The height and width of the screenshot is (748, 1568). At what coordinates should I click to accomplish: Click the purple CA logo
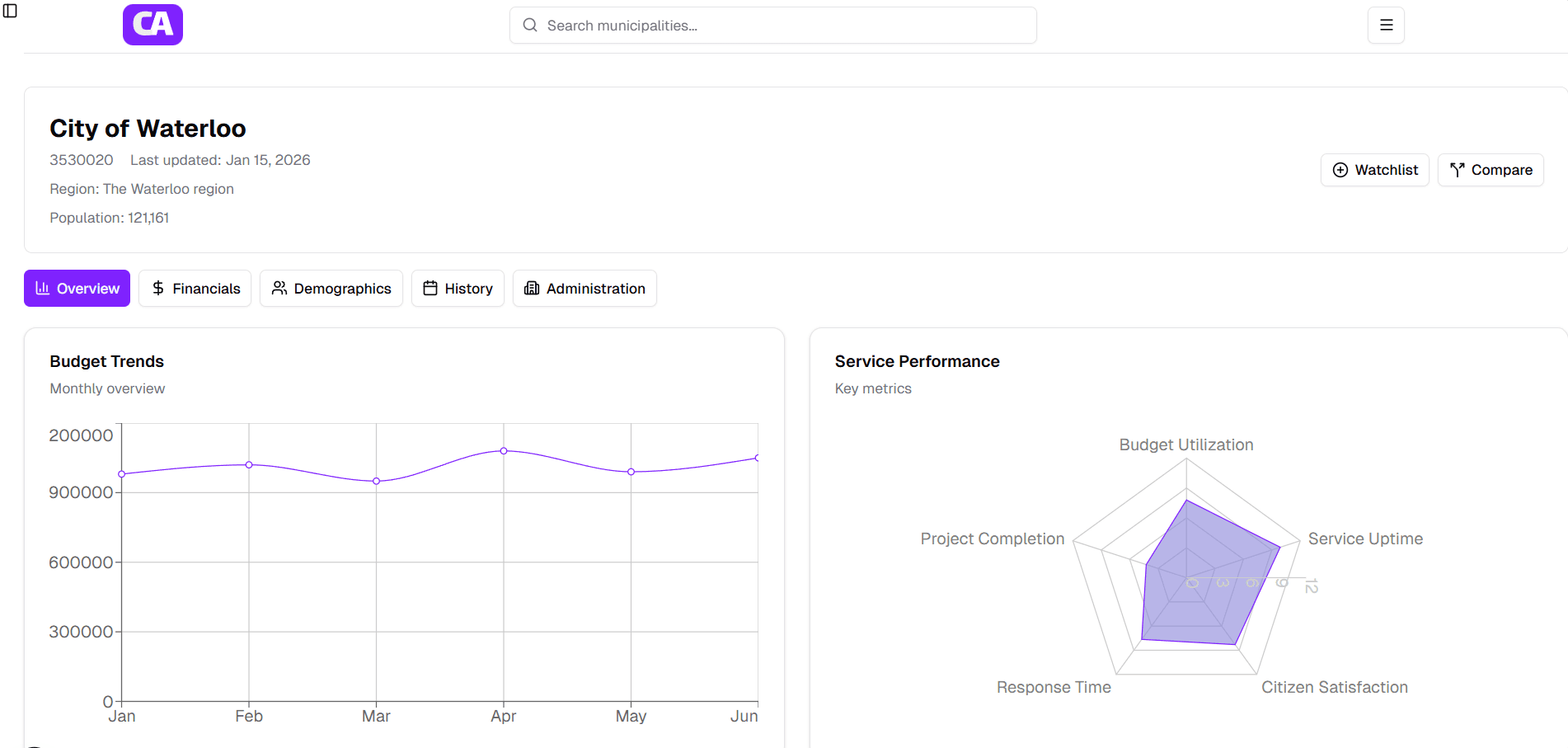pos(153,25)
